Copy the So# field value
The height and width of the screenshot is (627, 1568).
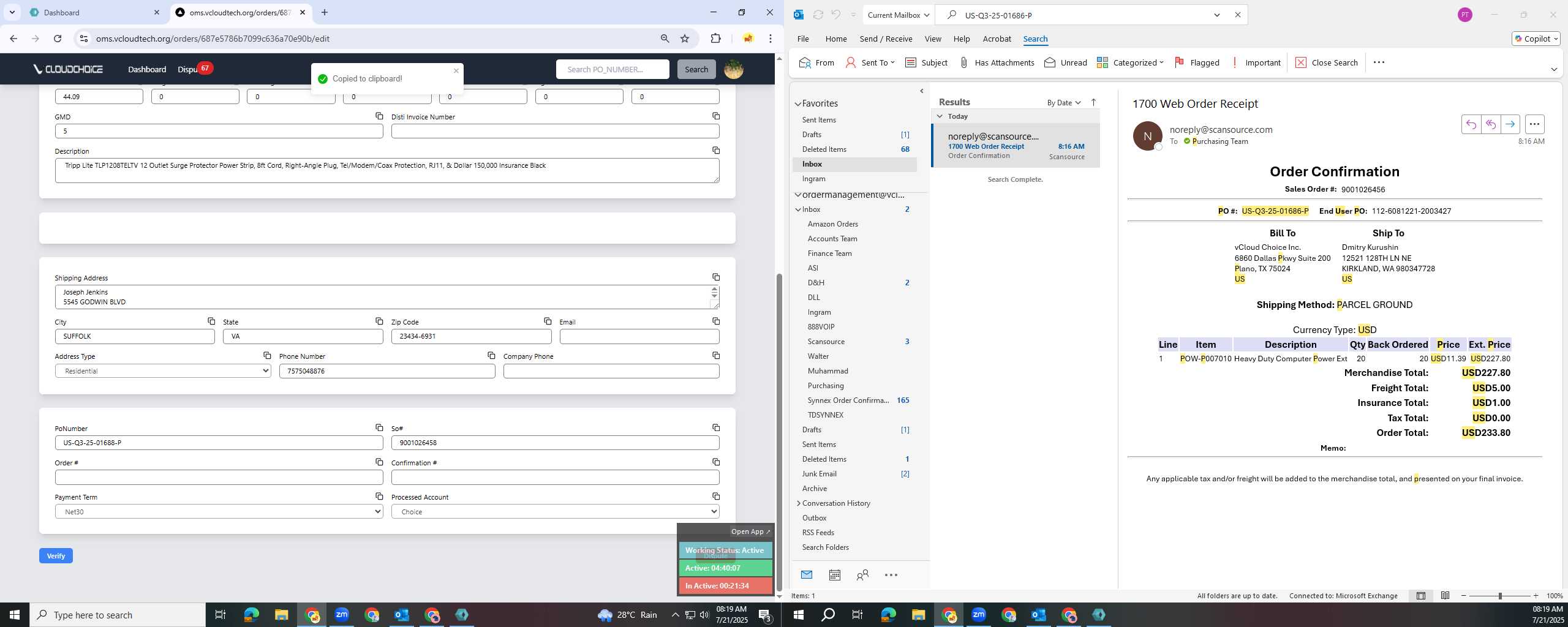715,427
